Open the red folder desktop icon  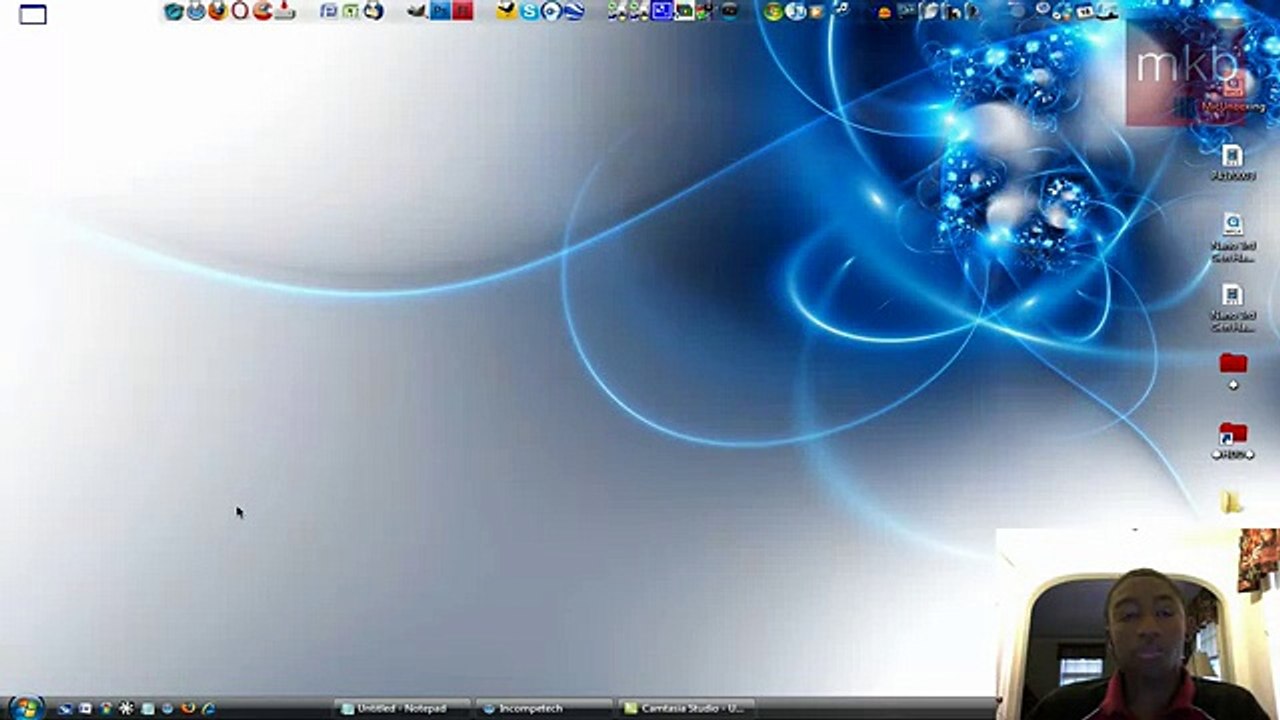click(1233, 363)
